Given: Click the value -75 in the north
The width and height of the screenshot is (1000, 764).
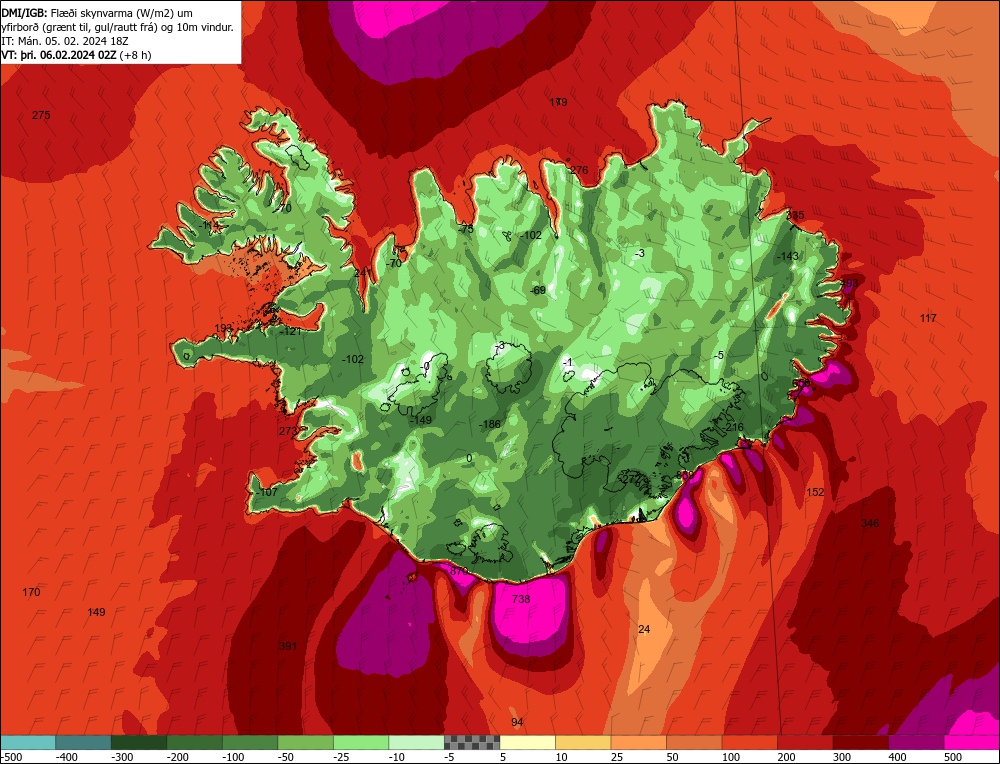Looking at the screenshot, I should click(466, 229).
